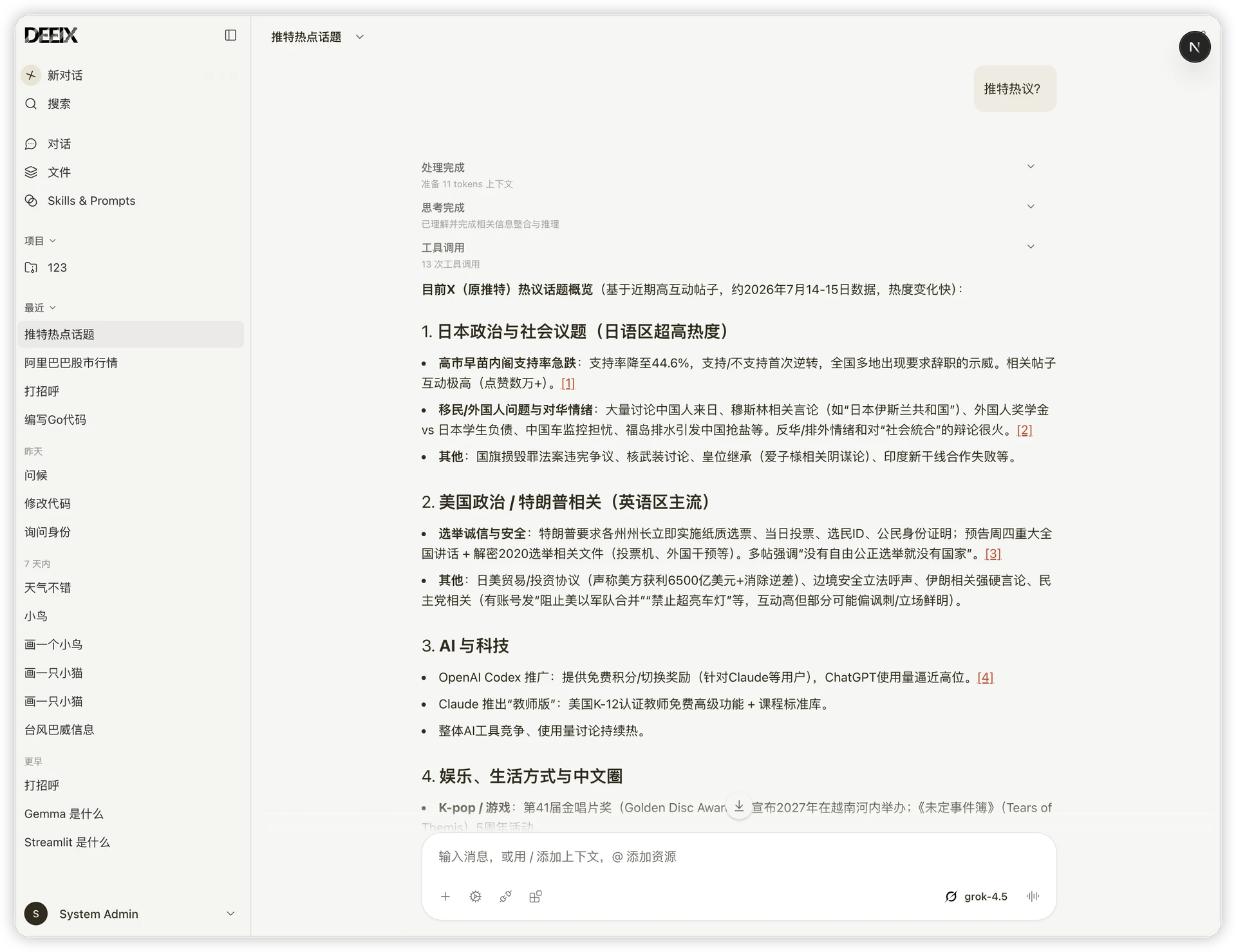Viewport: 1236px width, 952px height.
Task: Click the apps grid icon in composer
Action: pos(536,896)
